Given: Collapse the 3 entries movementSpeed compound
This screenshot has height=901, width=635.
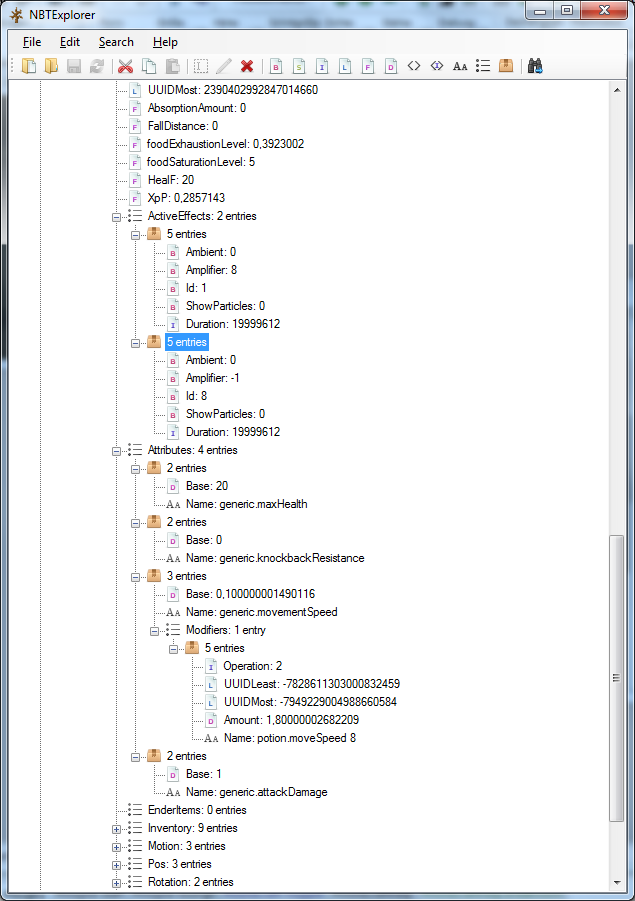Looking at the screenshot, I should [135, 577].
